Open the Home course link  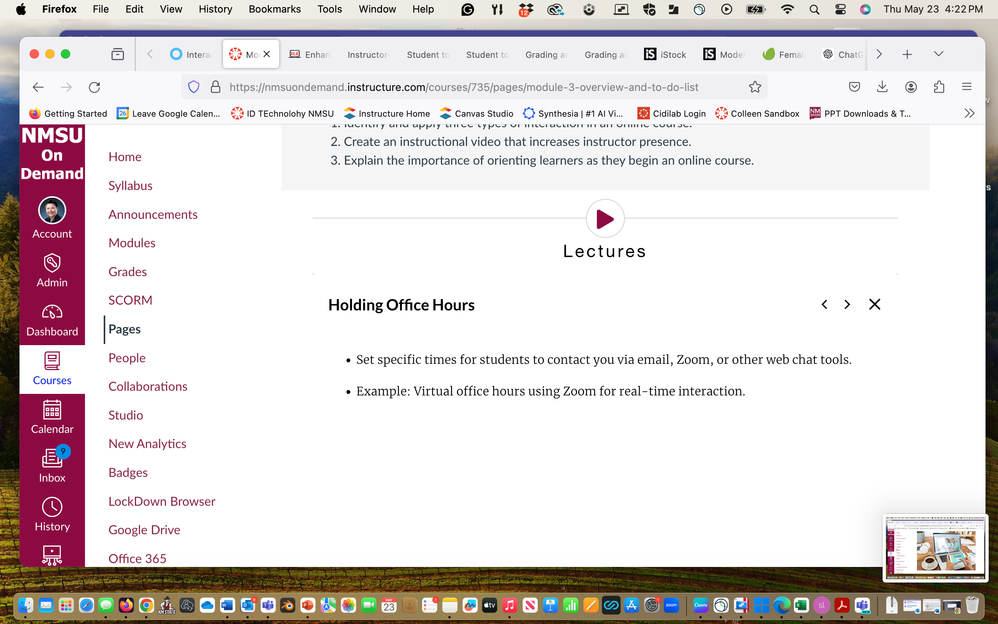pyautogui.click(x=125, y=157)
